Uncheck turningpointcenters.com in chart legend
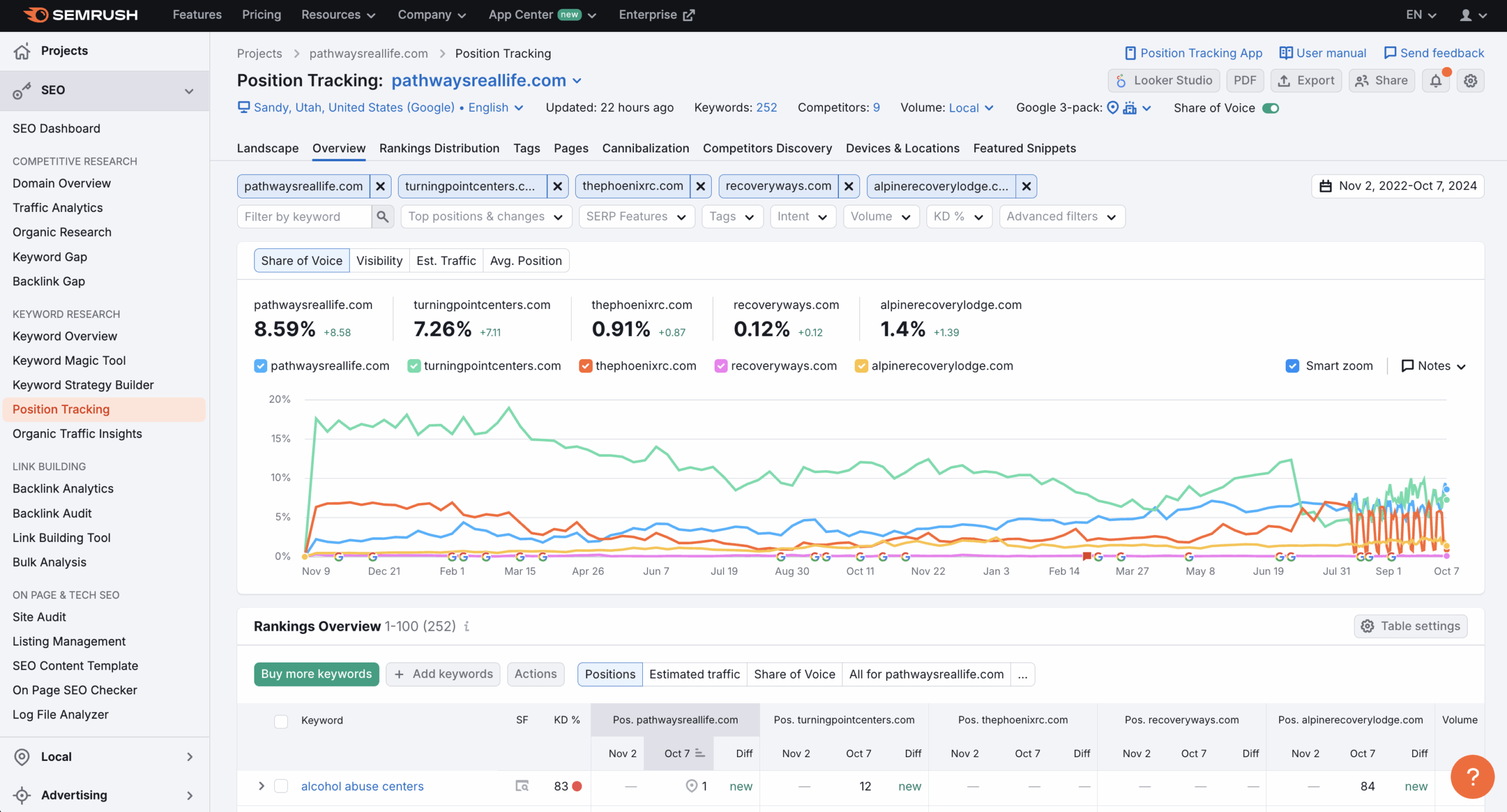Screen dimensions: 1507x812 (414, 366)
